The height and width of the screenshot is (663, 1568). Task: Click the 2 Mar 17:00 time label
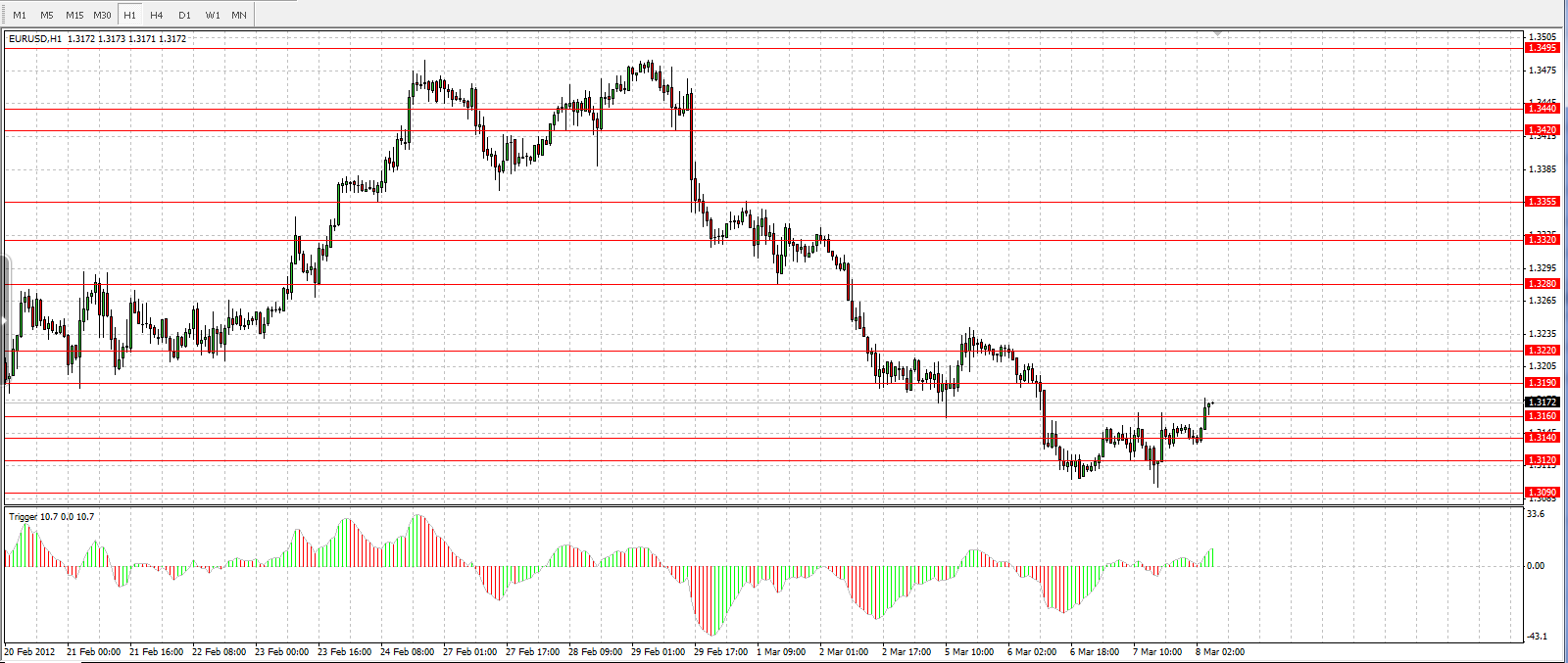906,652
